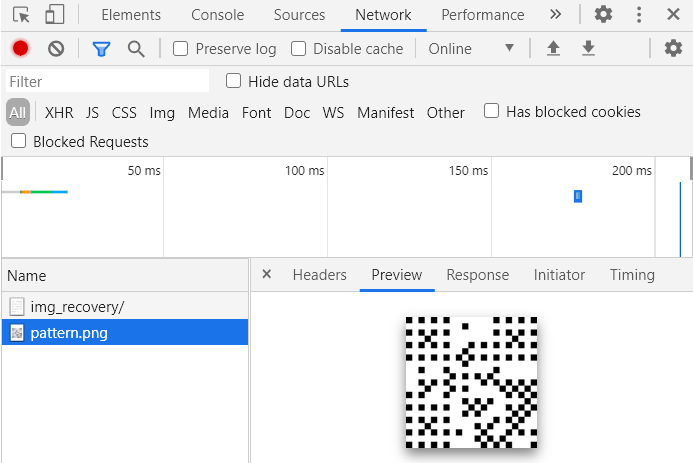Viewport: 693px width, 463px height.
Task: Open the Timing tab
Action: pos(632,275)
